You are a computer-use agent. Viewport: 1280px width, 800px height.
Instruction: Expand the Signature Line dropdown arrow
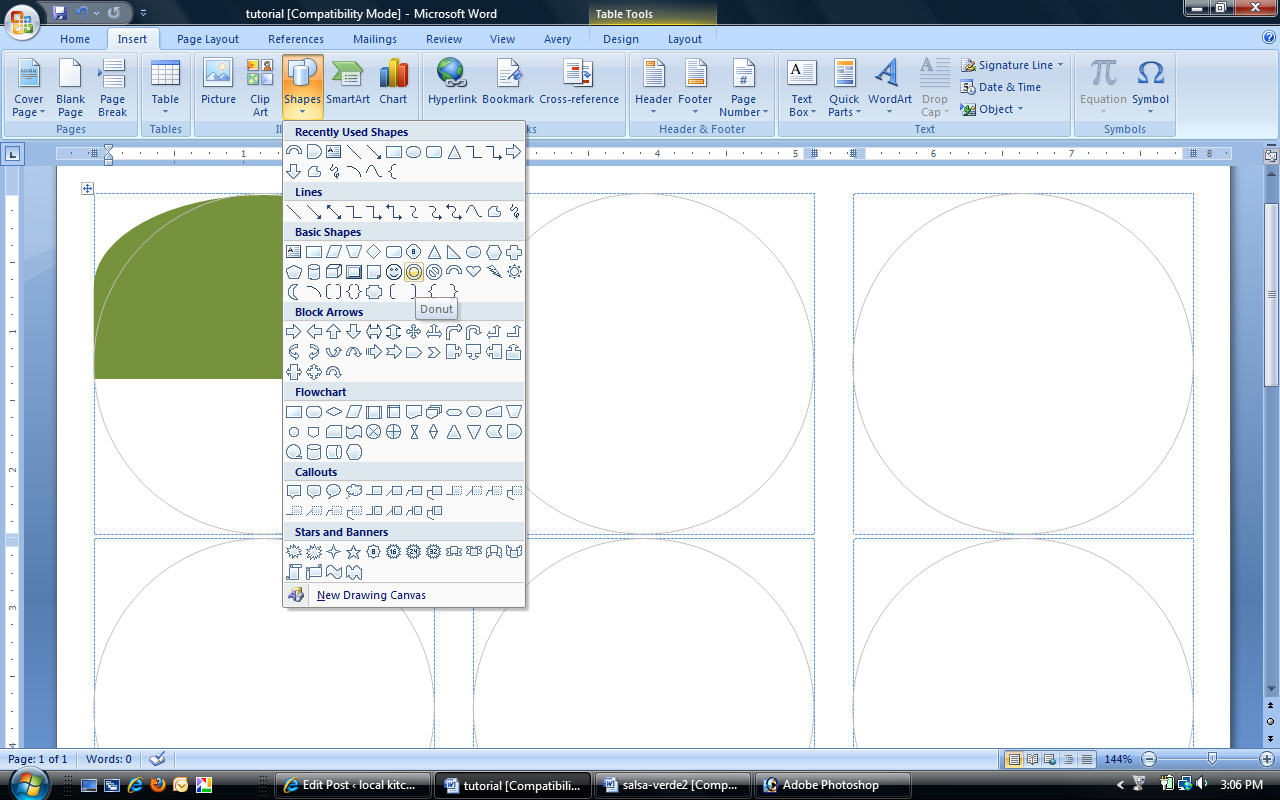coord(1060,65)
